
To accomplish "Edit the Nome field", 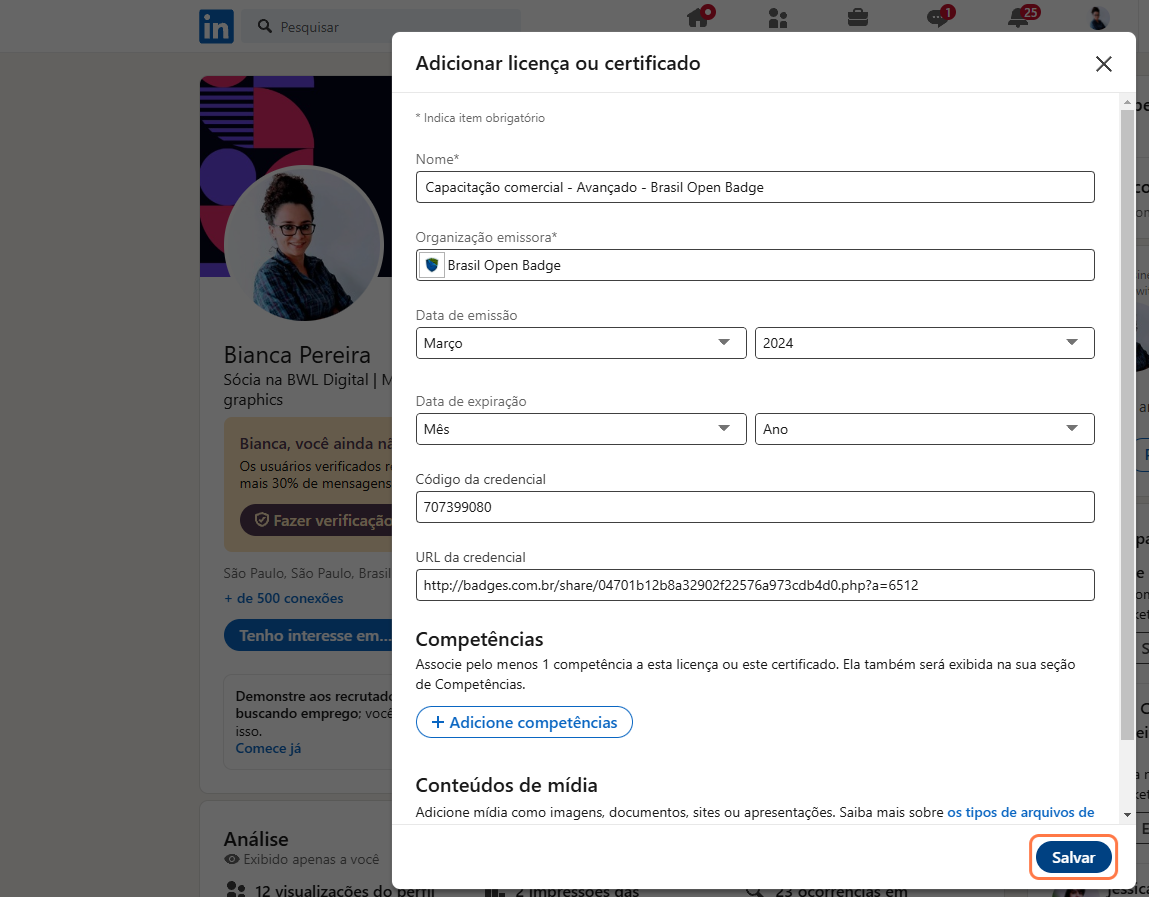I will click(755, 187).
